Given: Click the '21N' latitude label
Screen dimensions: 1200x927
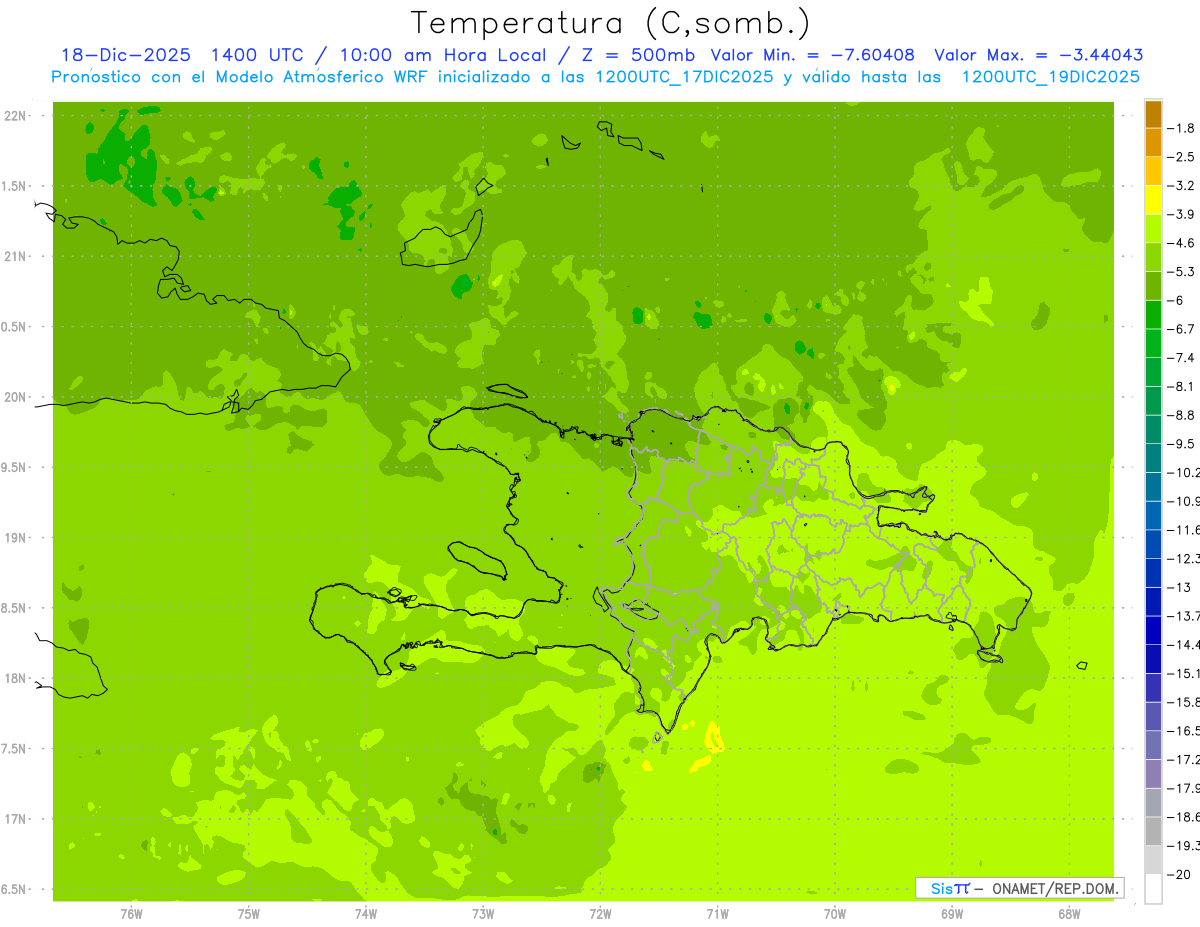Looking at the screenshot, I should (x=16, y=257).
